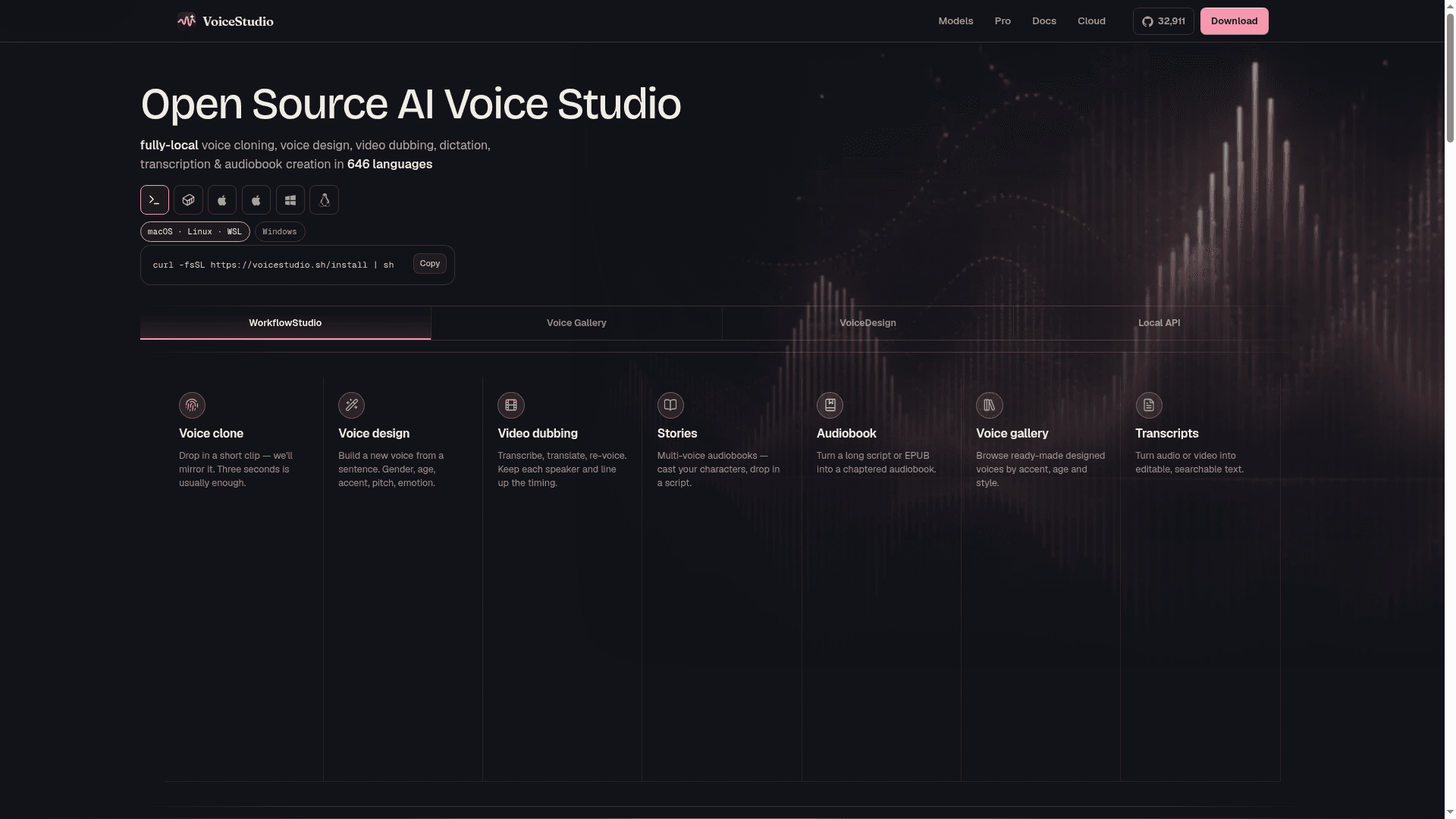Select the Linux penguin install icon

[325, 200]
